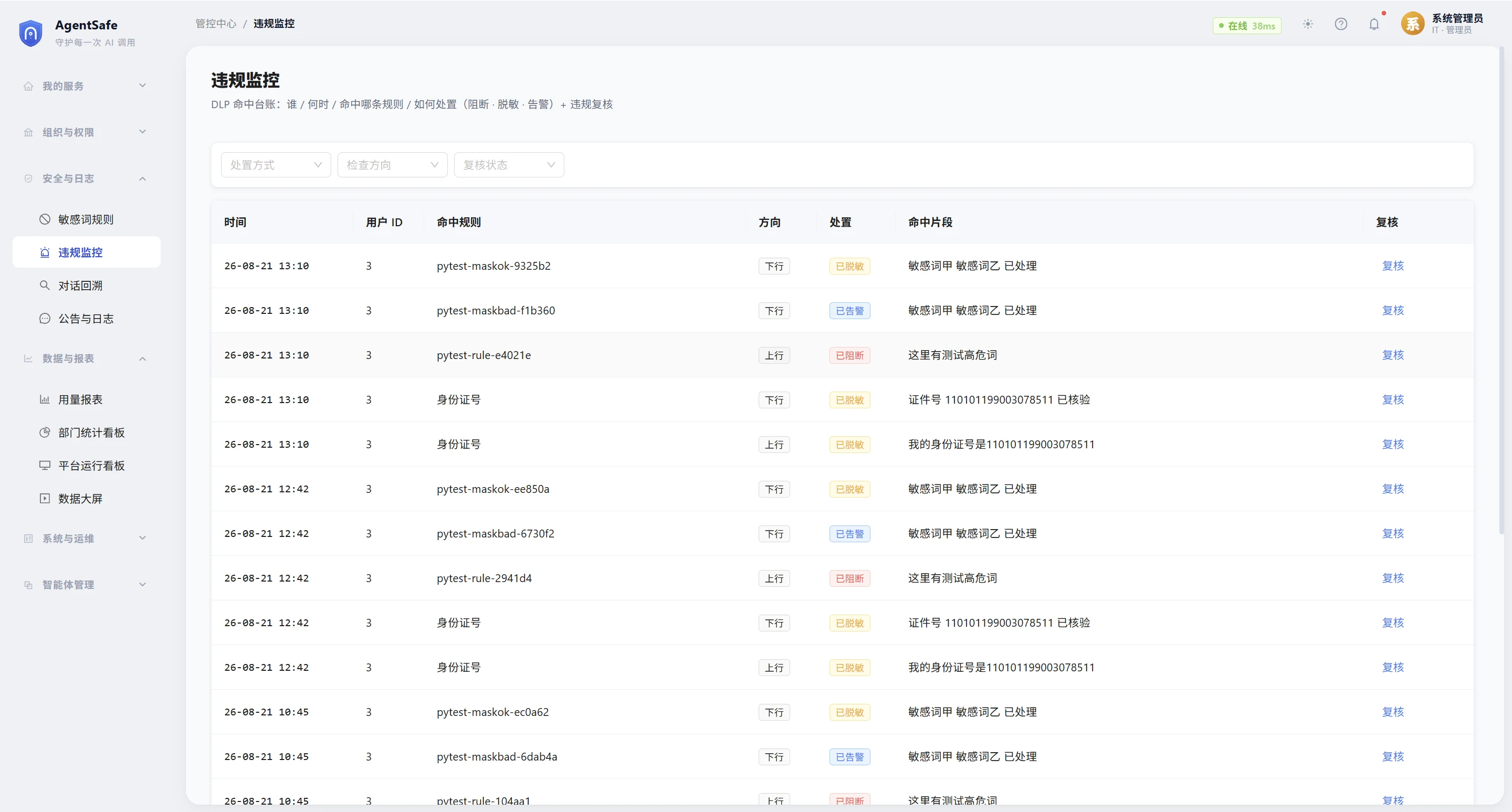The image size is (1512, 812).
Task: Open 数据大屏 menu item
Action: (86, 498)
